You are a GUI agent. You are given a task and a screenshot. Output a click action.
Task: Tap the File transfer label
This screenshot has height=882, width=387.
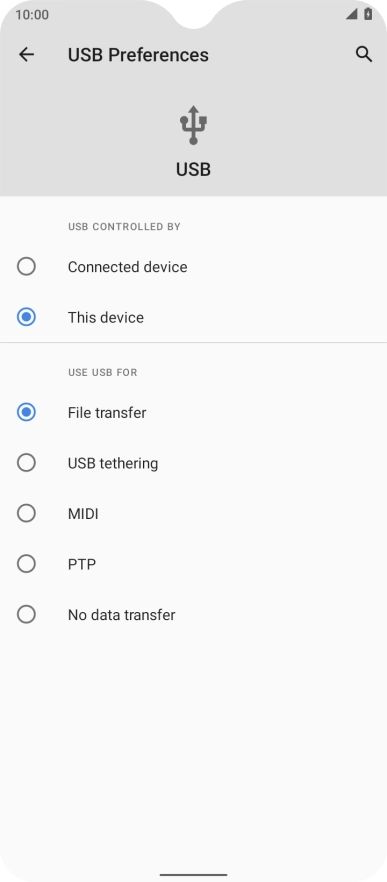click(x=107, y=413)
